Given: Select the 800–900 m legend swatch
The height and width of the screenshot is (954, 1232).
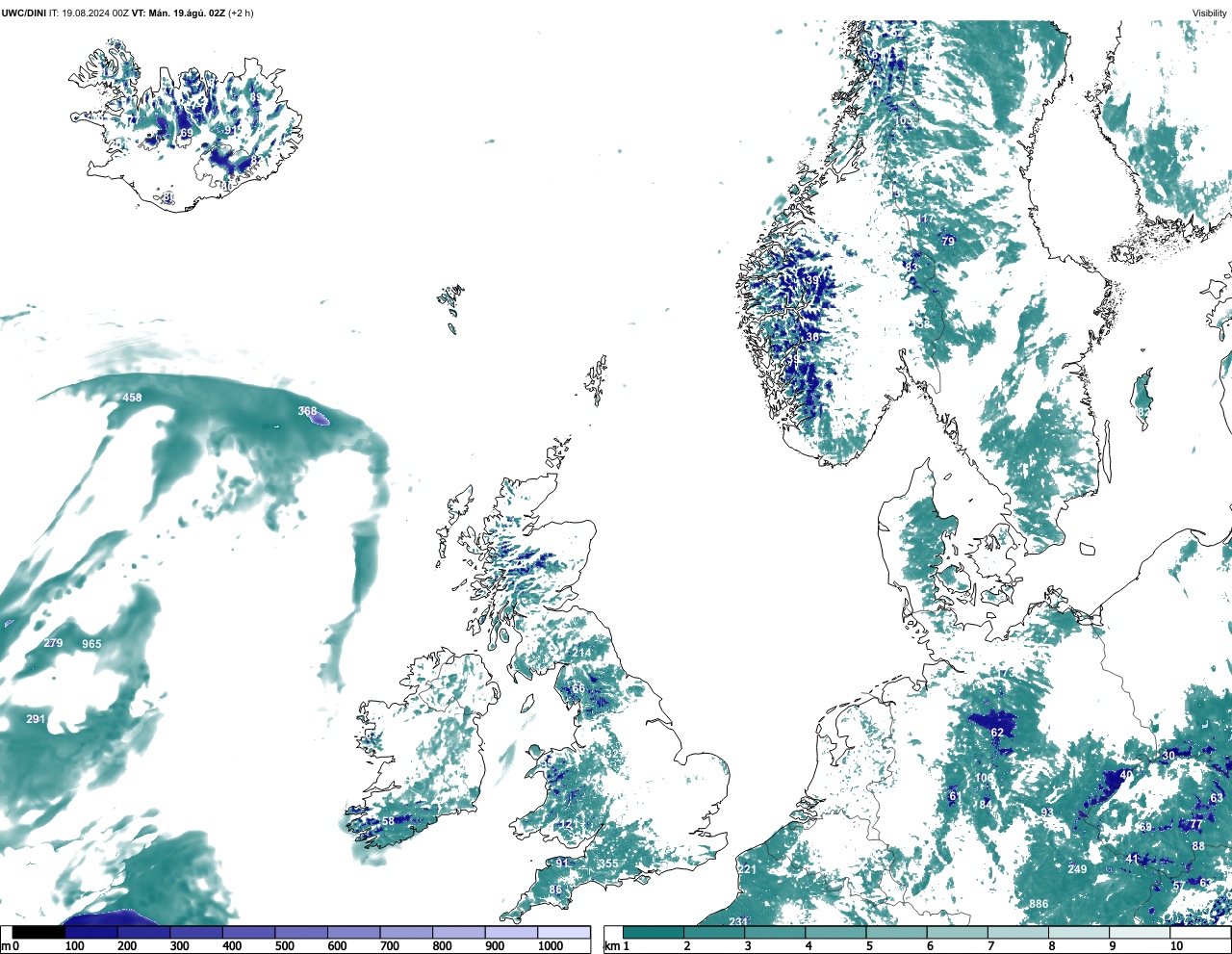Looking at the screenshot, I should 458,932.
